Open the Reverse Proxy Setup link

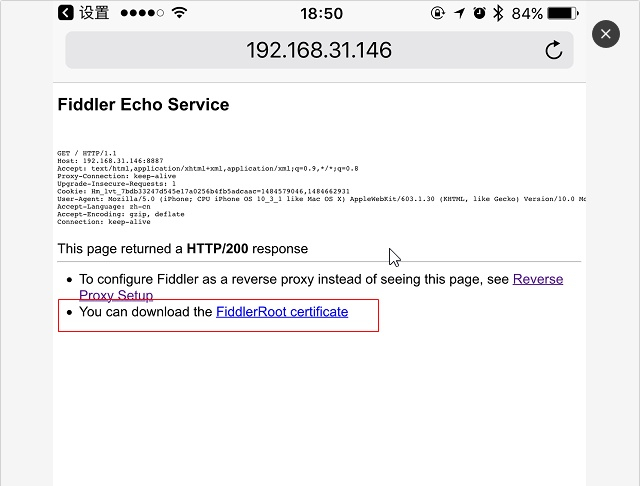pos(535,280)
